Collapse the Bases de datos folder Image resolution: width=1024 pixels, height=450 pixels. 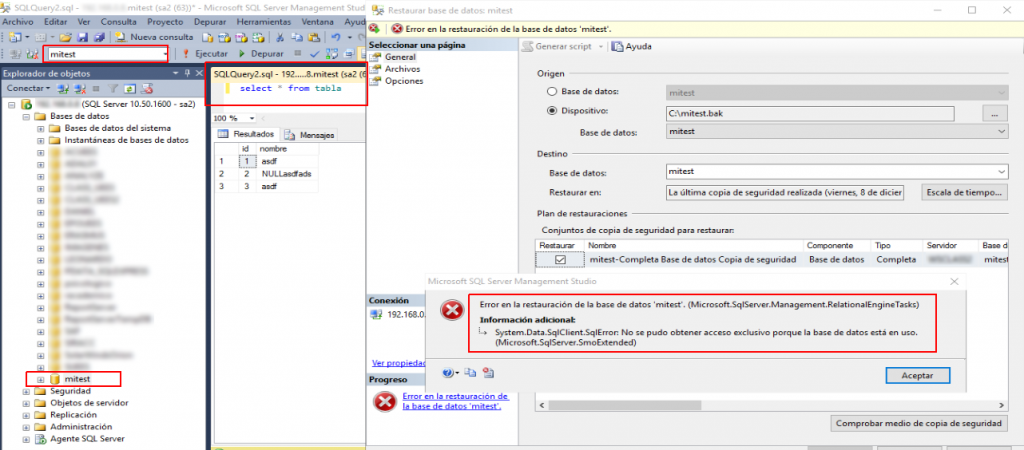(26, 116)
